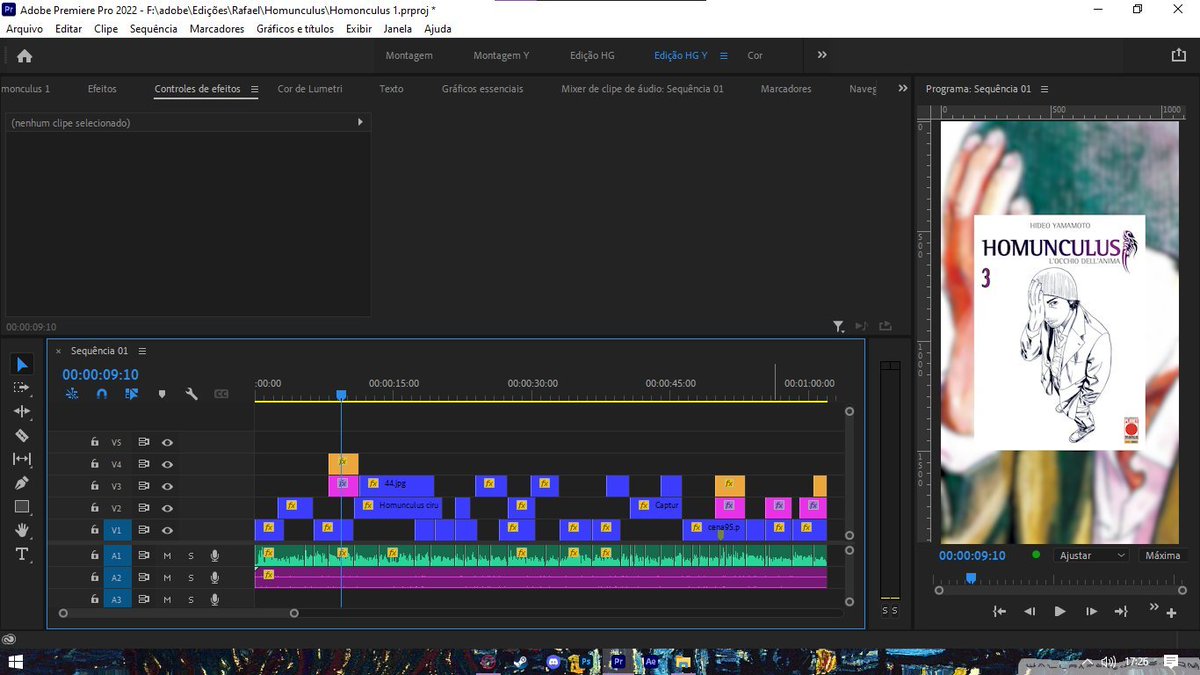Screen dimensions: 1200x675
Task: Open Discord from the taskbar
Action: click(553, 661)
